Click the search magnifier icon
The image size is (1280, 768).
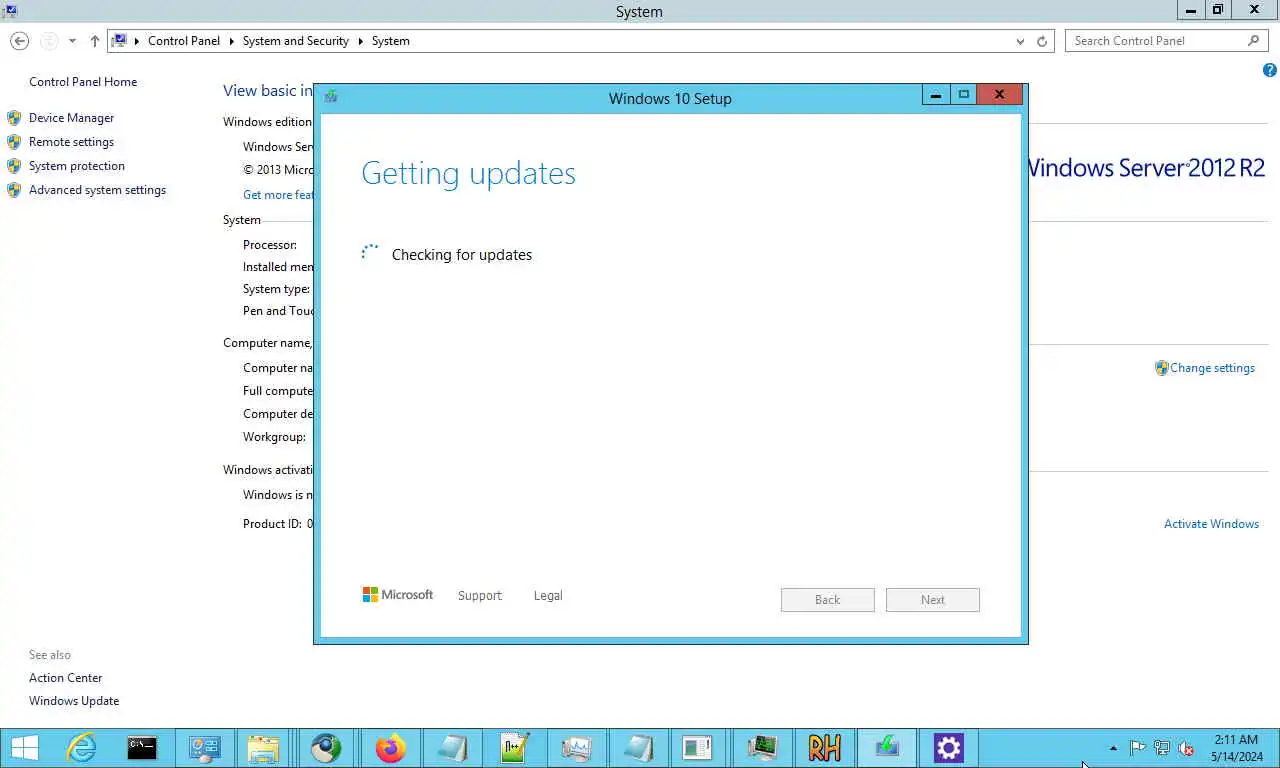[x=1253, y=41]
